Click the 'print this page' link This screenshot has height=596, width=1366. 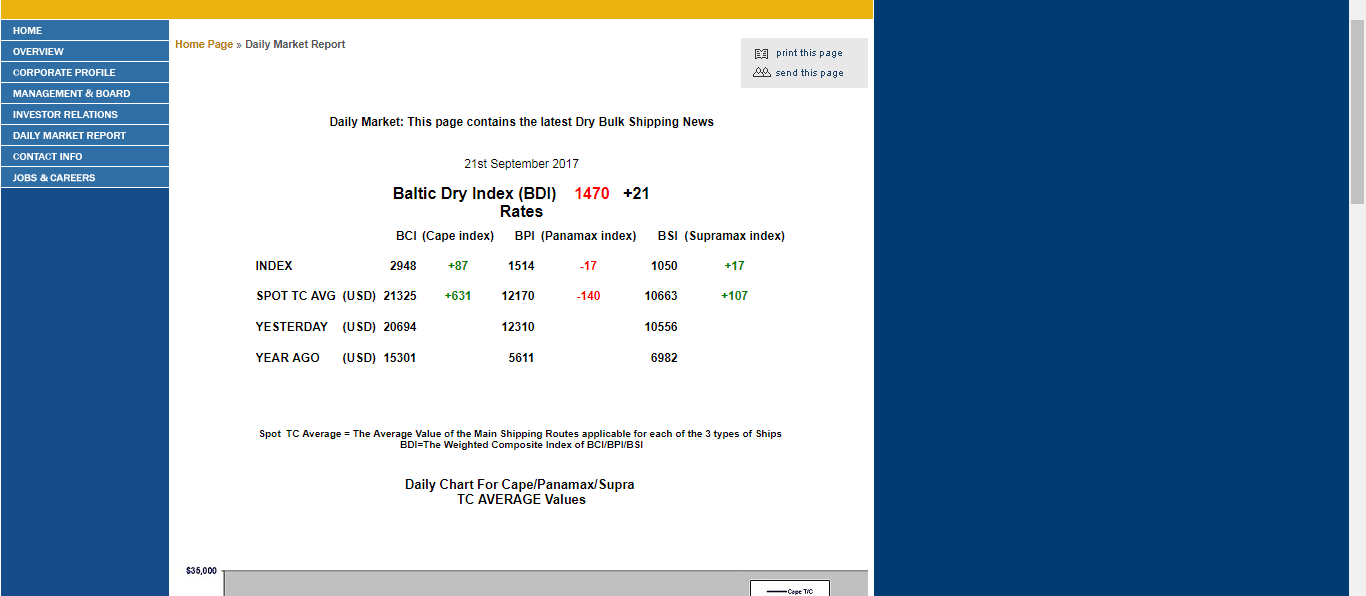click(809, 53)
